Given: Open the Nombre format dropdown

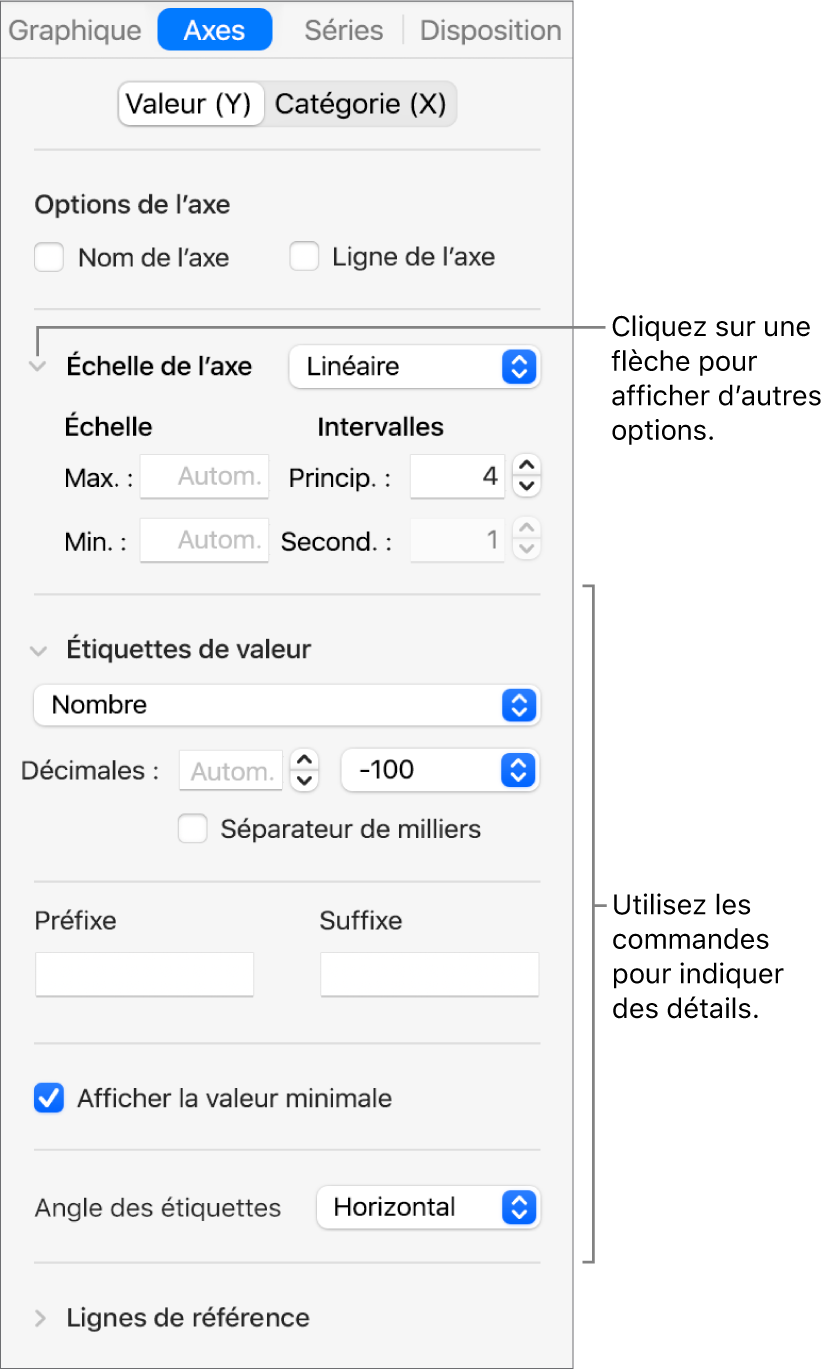Looking at the screenshot, I should (x=286, y=705).
